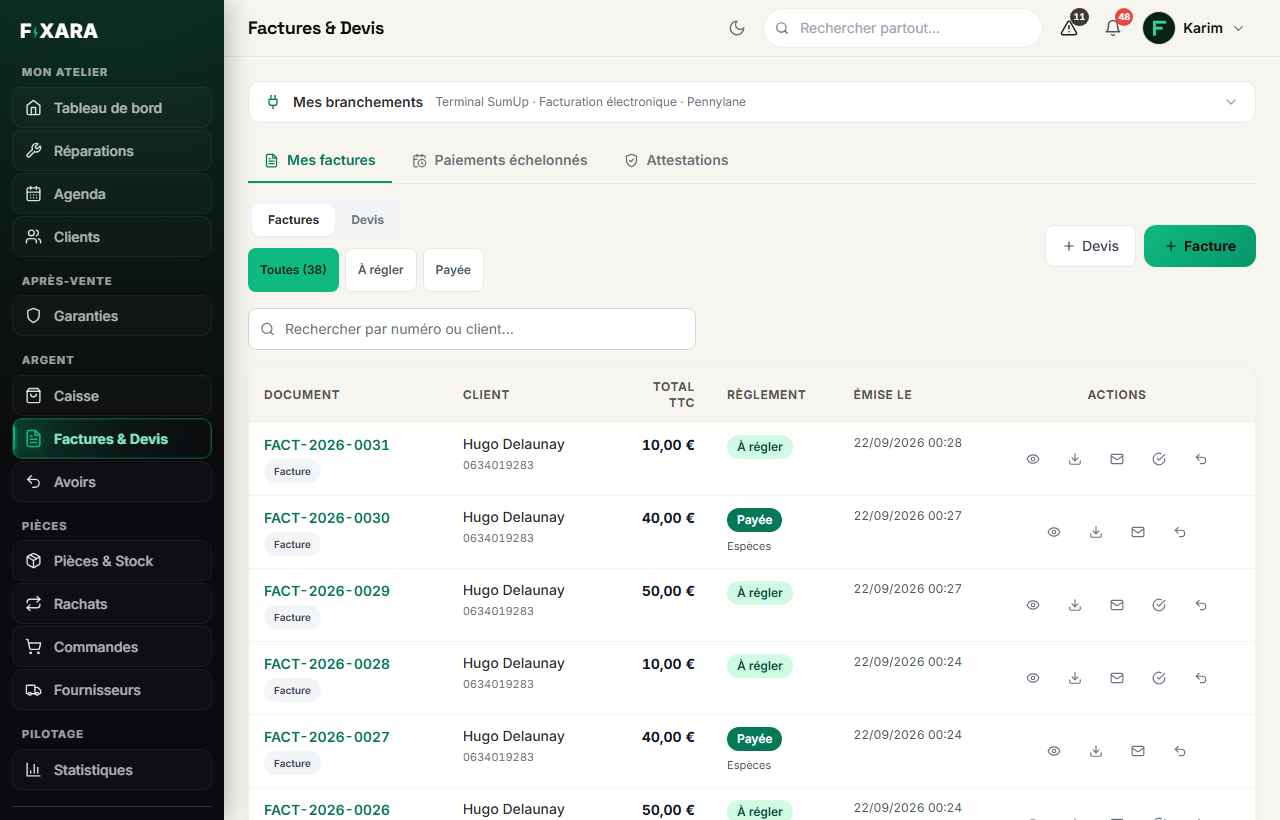Toggle dark mode with the moon icon
Viewport: 1280px width, 820px height.
pyautogui.click(x=737, y=28)
